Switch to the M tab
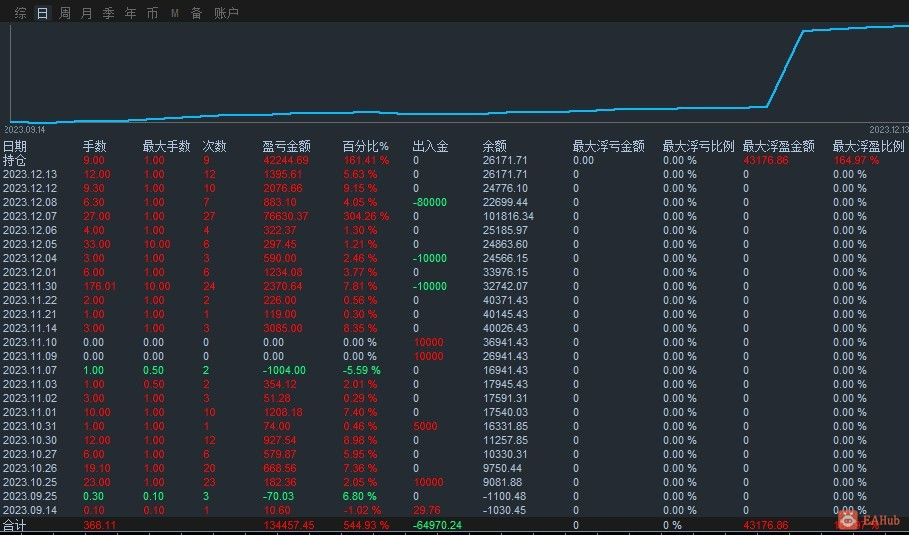The image size is (909, 535). [x=174, y=13]
